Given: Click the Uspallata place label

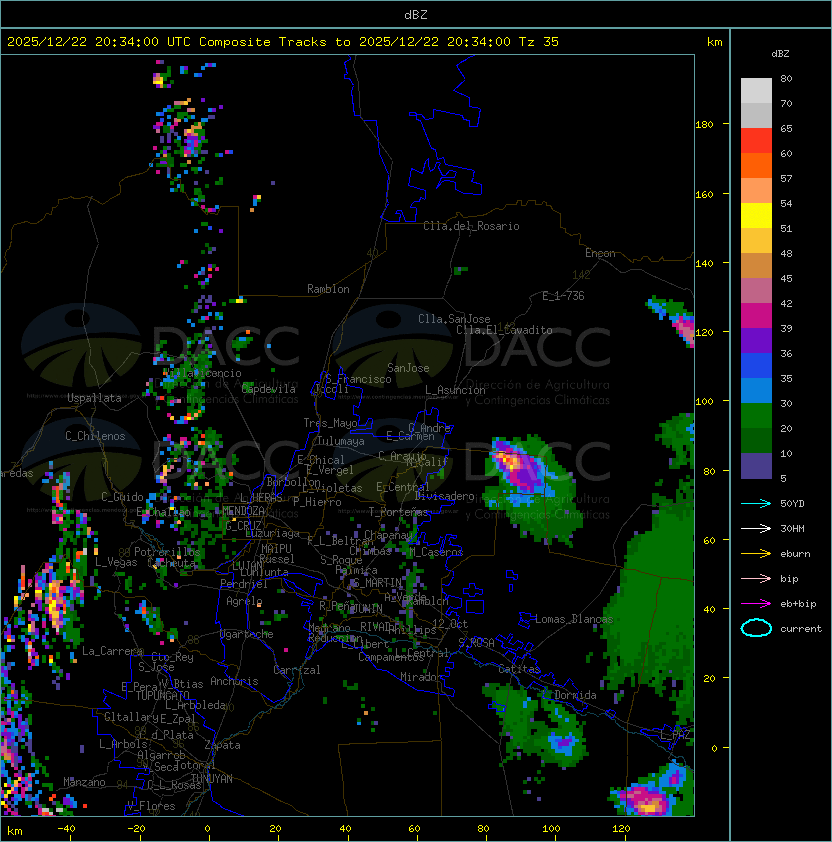Looking at the screenshot, I should tap(94, 398).
